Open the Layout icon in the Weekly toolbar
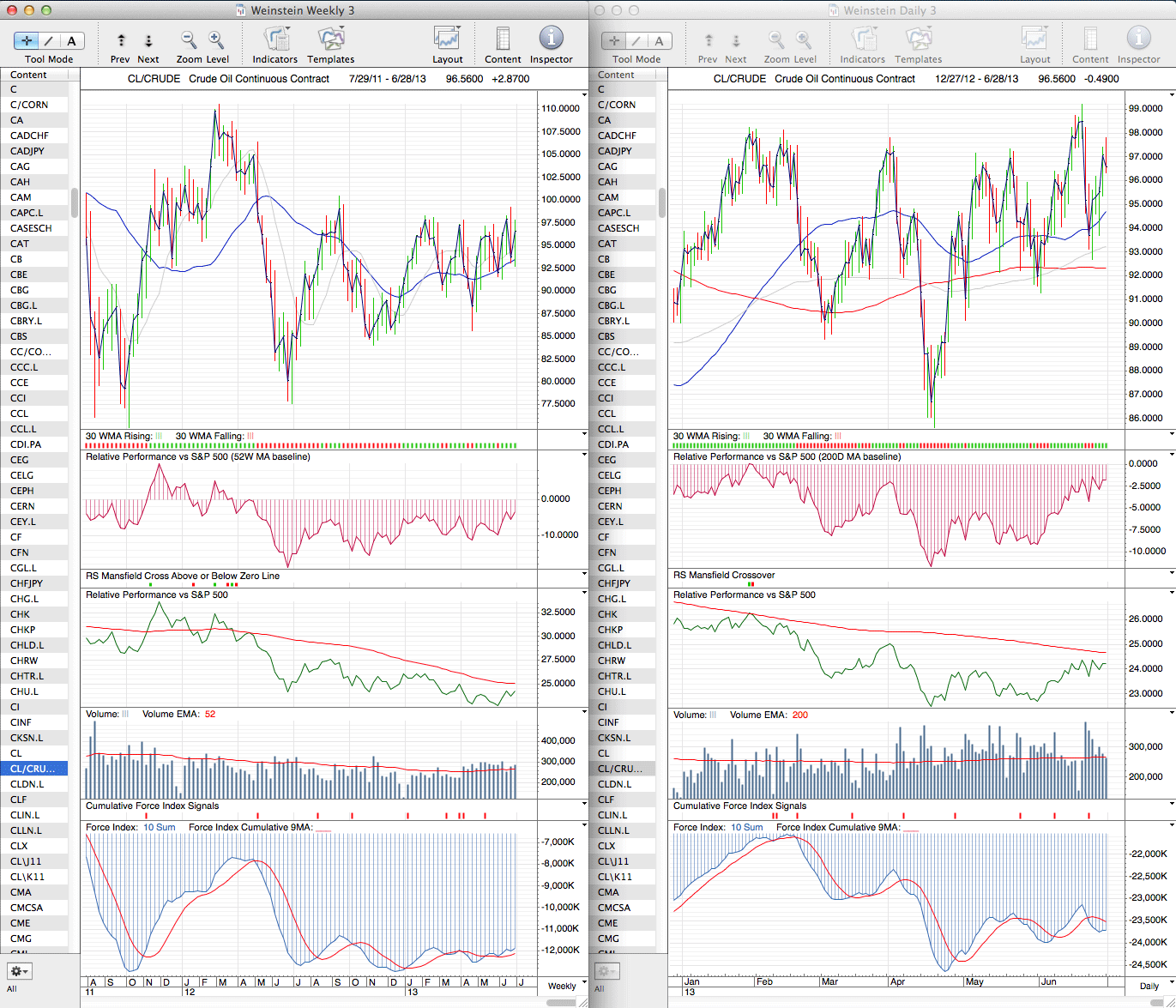Image resolution: width=1176 pixels, height=1008 pixels. point(447,39)
